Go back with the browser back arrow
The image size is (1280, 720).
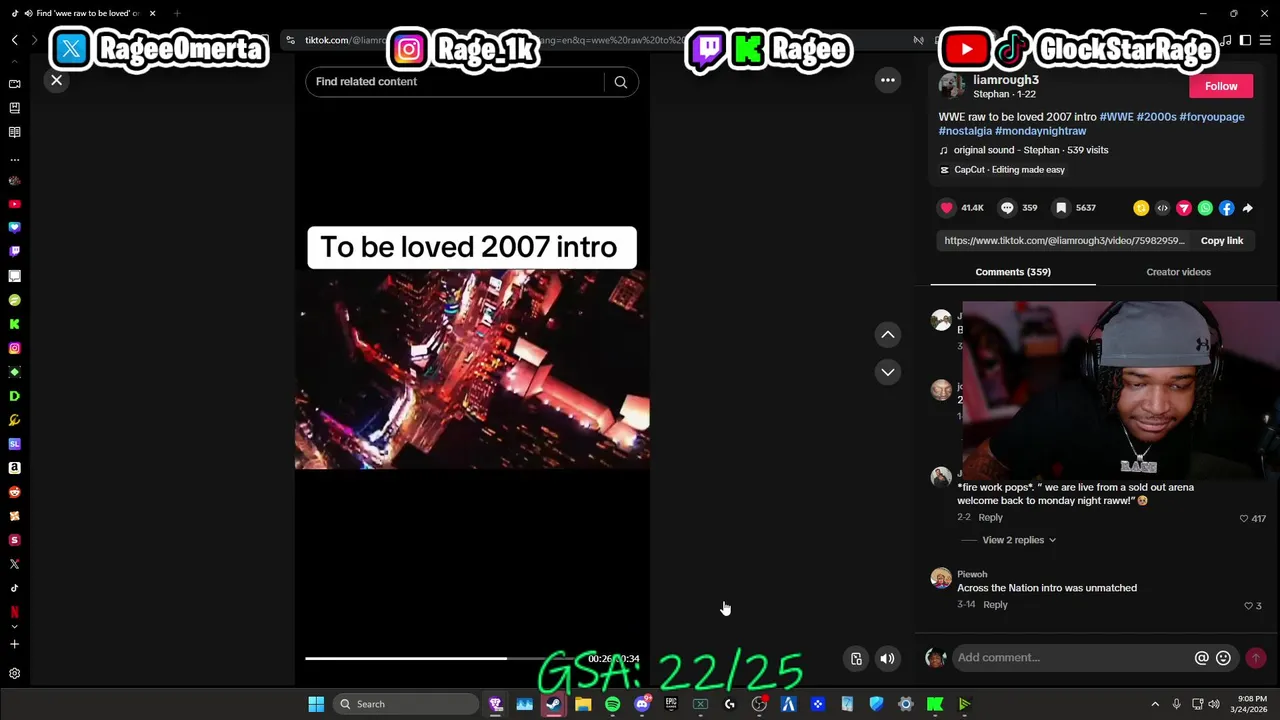click(14, 40)
